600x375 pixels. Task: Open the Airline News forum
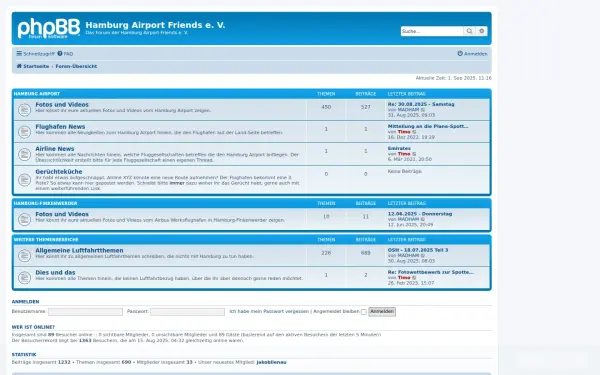pyautogui.click(x=55, y=149)
